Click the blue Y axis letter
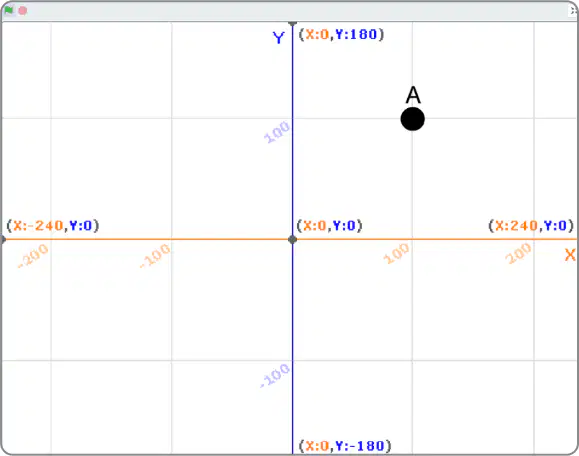Screen dimensions: 579x456 (x=279, y=38)
